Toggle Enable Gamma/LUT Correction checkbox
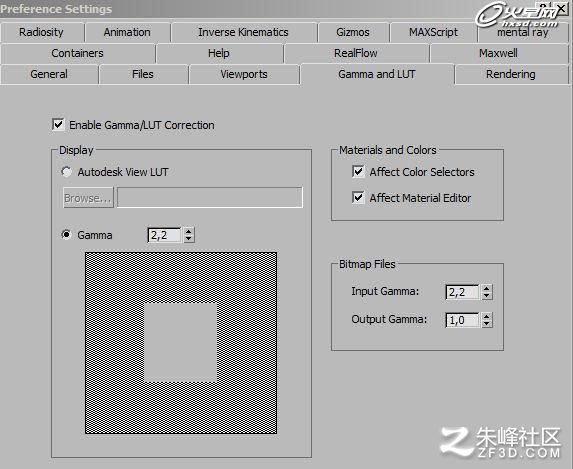 pyautogui.click(x=58, y=124)
